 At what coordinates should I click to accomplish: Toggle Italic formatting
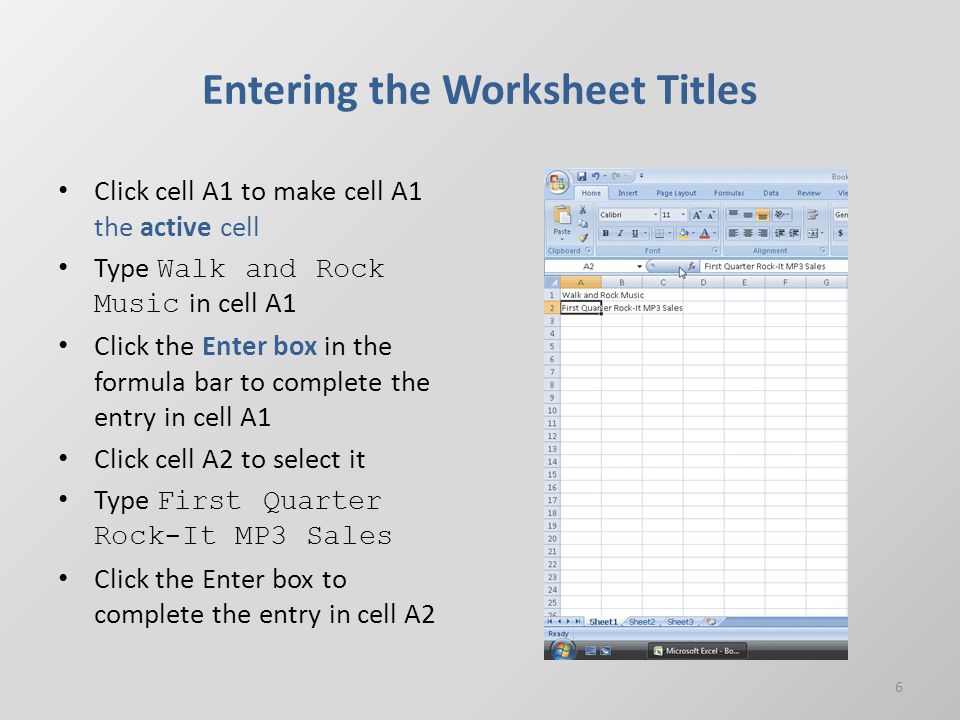click(620, 233)
